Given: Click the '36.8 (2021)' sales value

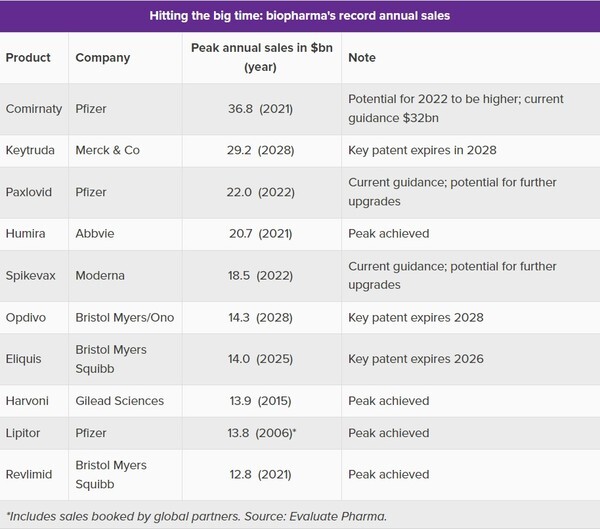Looking at the screenshot, I should pos(261,109).
